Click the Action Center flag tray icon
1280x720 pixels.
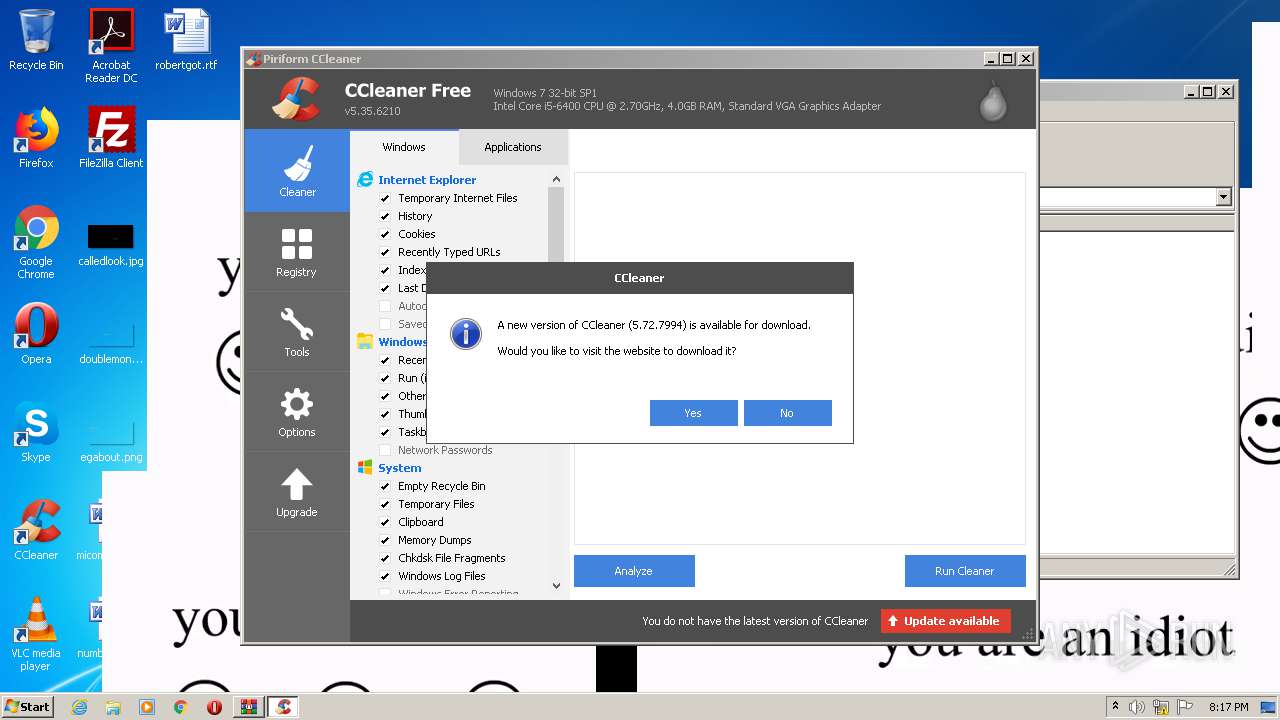pos(1183,707)
